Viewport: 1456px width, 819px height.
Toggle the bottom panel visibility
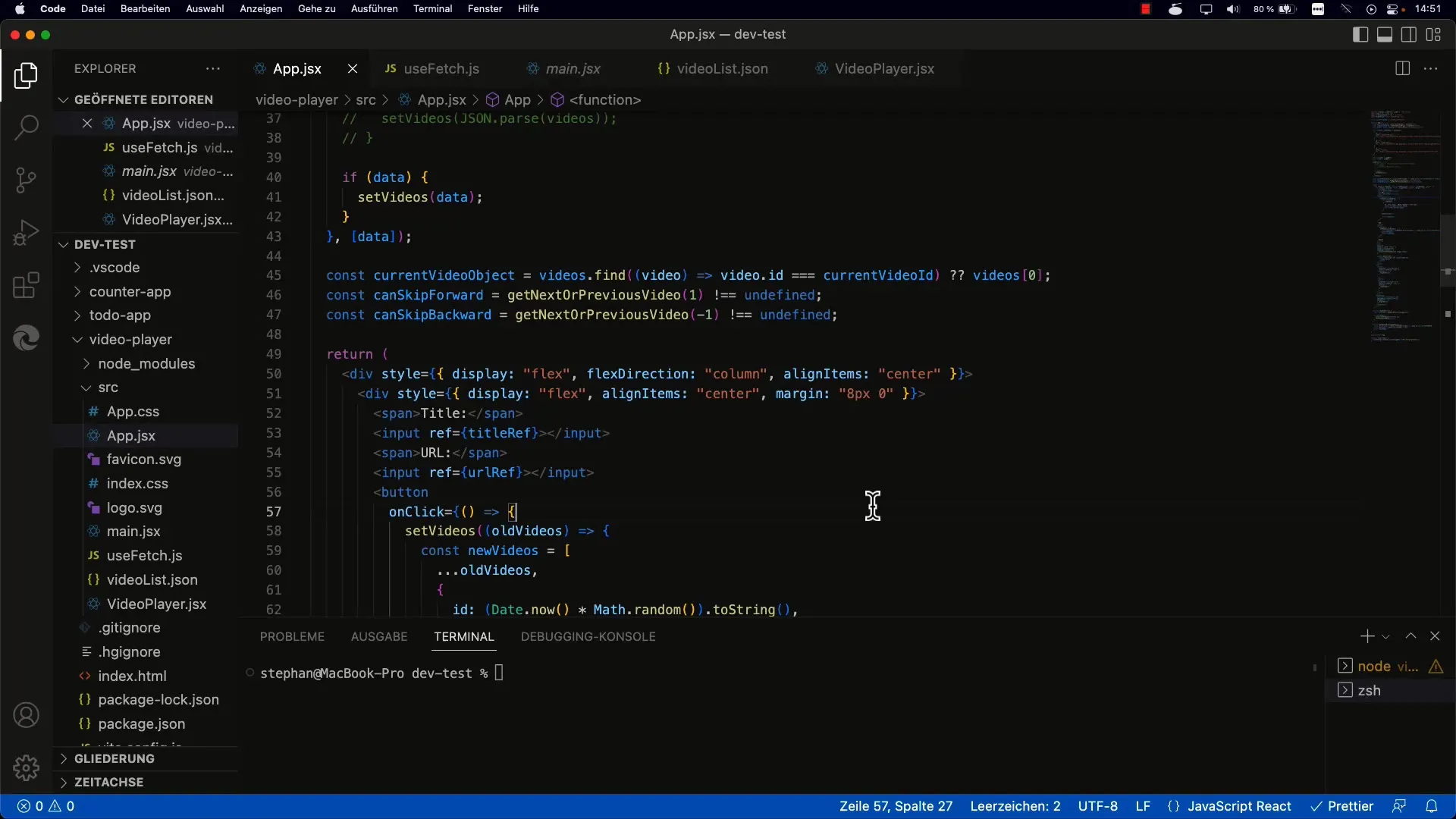tap(1385, 34)
